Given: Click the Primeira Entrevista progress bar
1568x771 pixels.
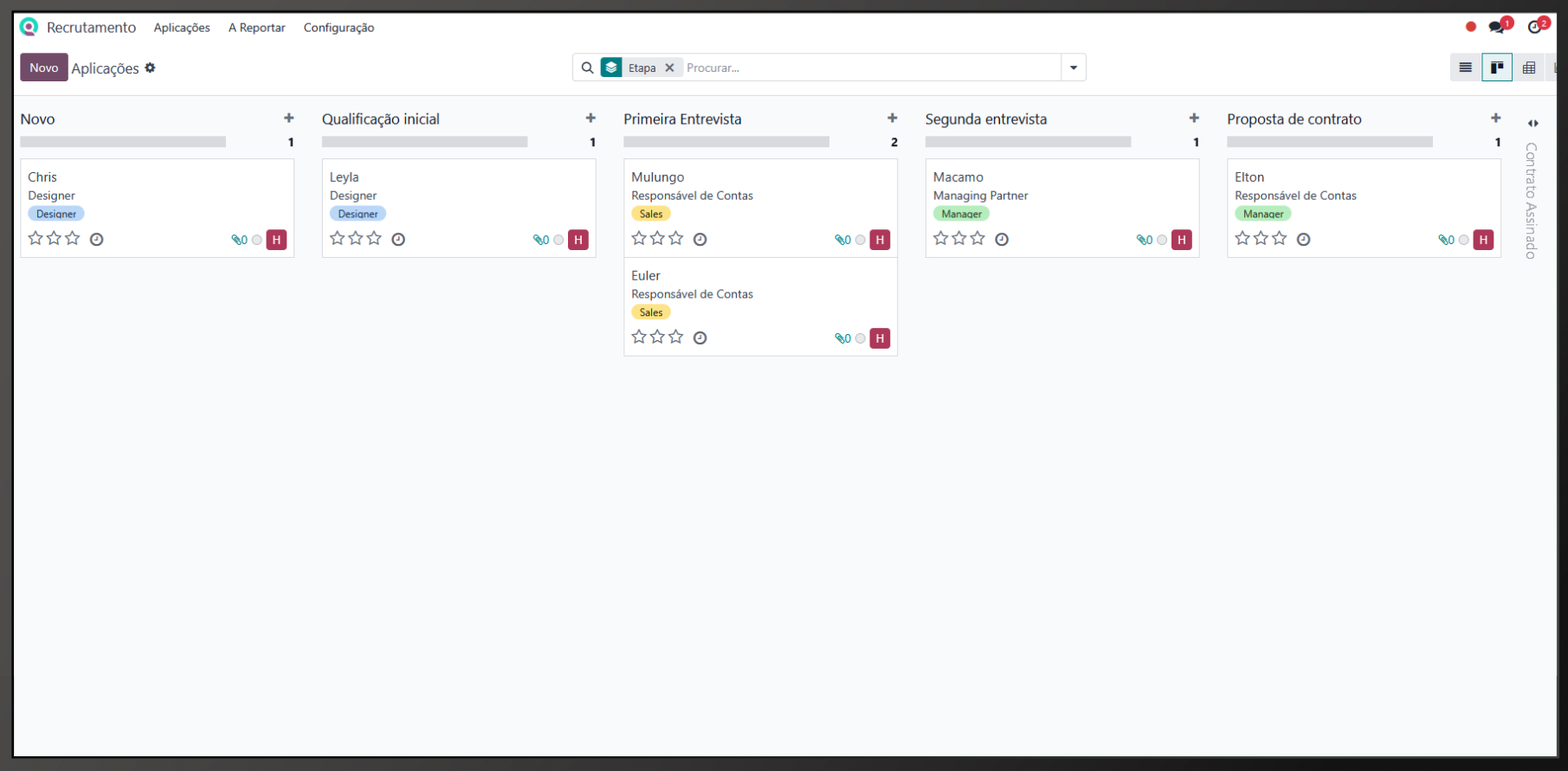Looking at the screenshot, I should pyautogui.click(x=726, y=142).
